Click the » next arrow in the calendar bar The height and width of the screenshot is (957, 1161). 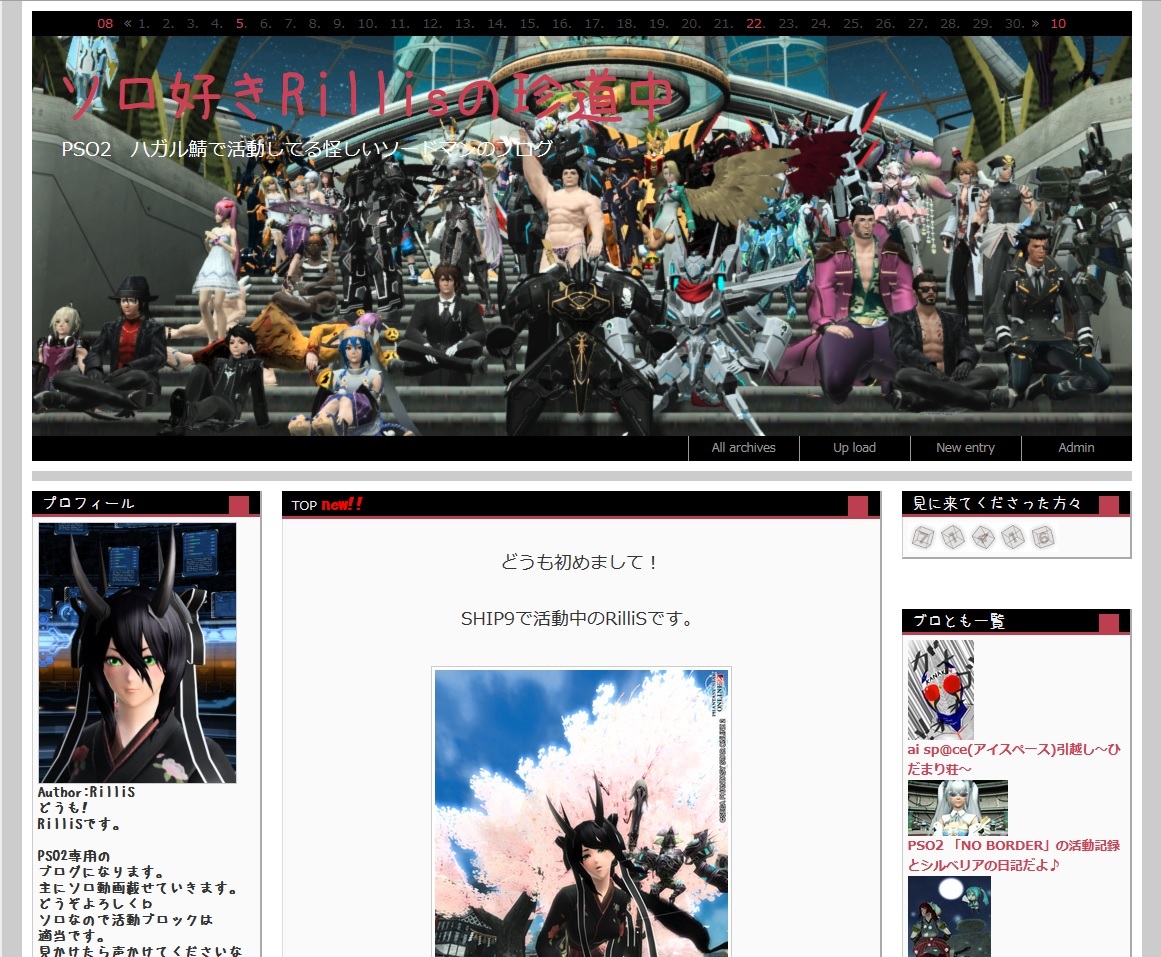point(1035,24)
